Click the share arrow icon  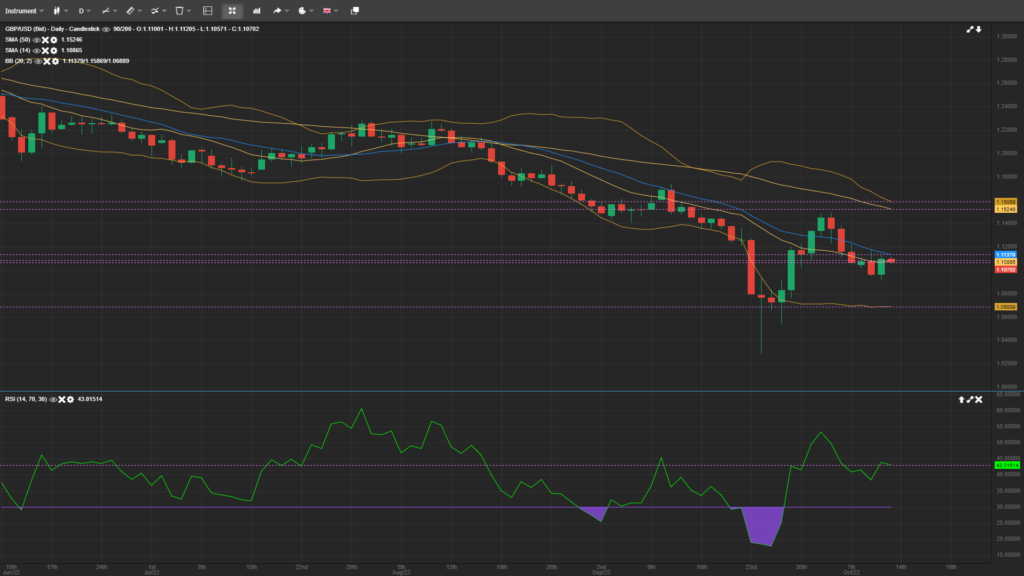[279, 11]
